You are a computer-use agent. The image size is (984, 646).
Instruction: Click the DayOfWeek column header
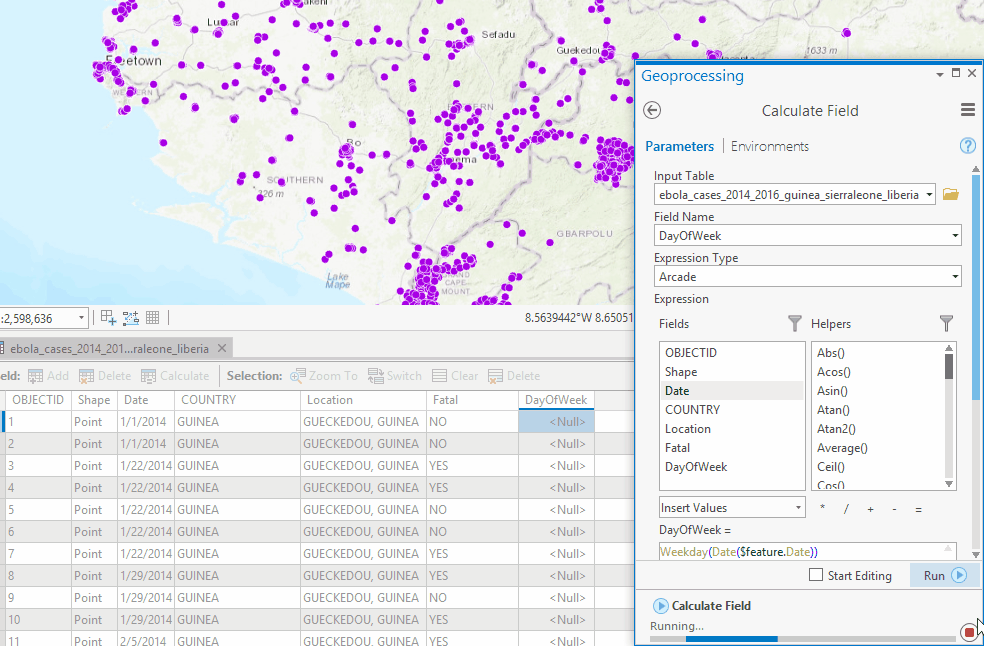pos(555,400)
